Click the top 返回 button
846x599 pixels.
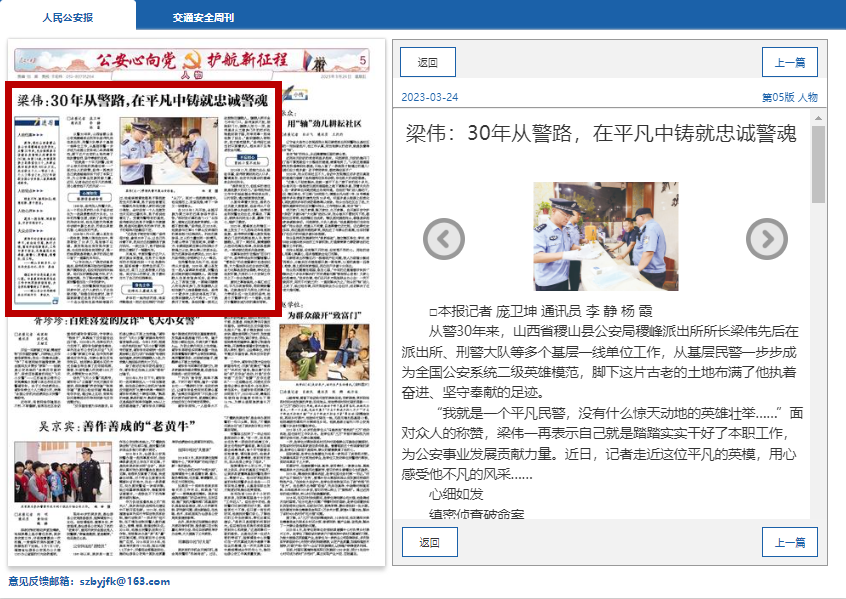[428, 62]
